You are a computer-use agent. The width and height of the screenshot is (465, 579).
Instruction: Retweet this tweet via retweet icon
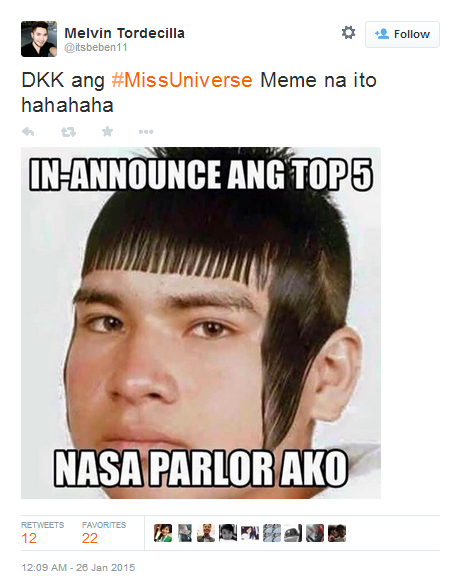click(x=68, y=131)
